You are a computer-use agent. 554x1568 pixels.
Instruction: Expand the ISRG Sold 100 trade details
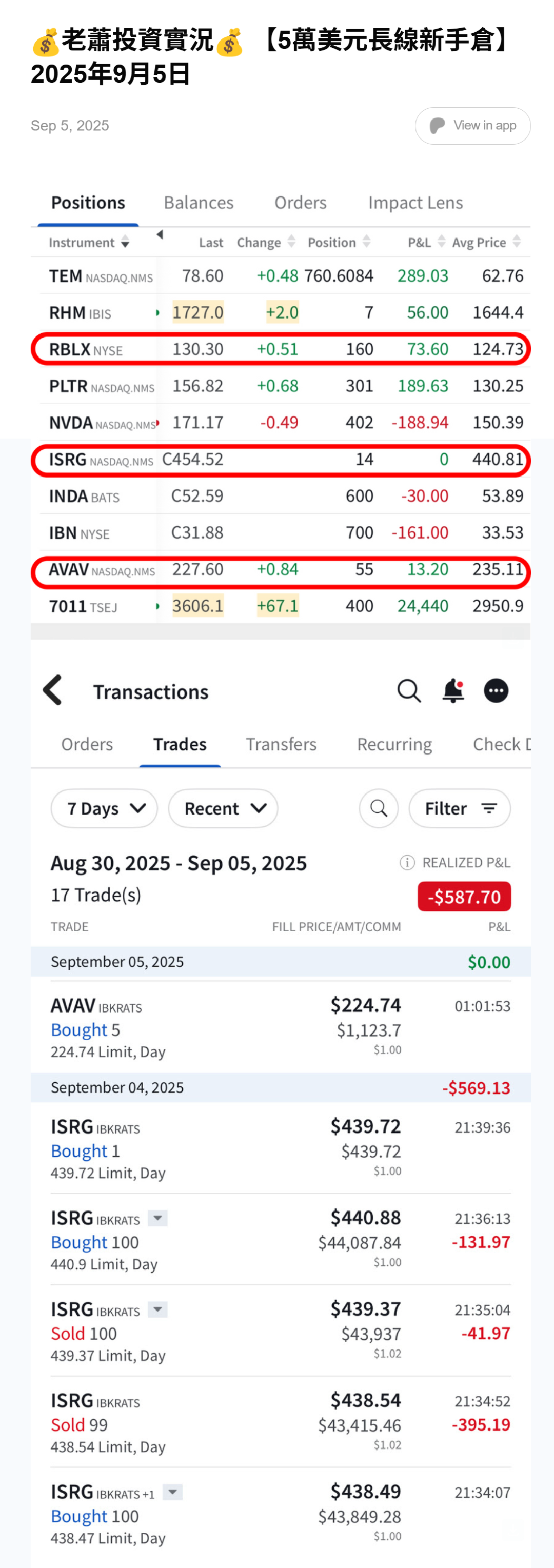click(157, 1309)
